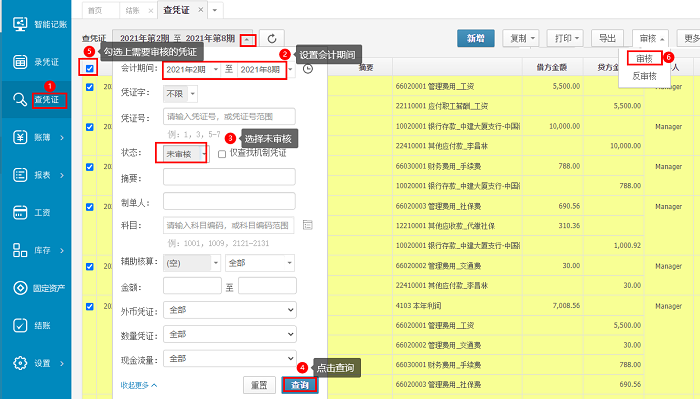This screenshot has height=399, width=700.
Task: Click the 打印 button
Action: pyautogui.click(x=565, y=38)
